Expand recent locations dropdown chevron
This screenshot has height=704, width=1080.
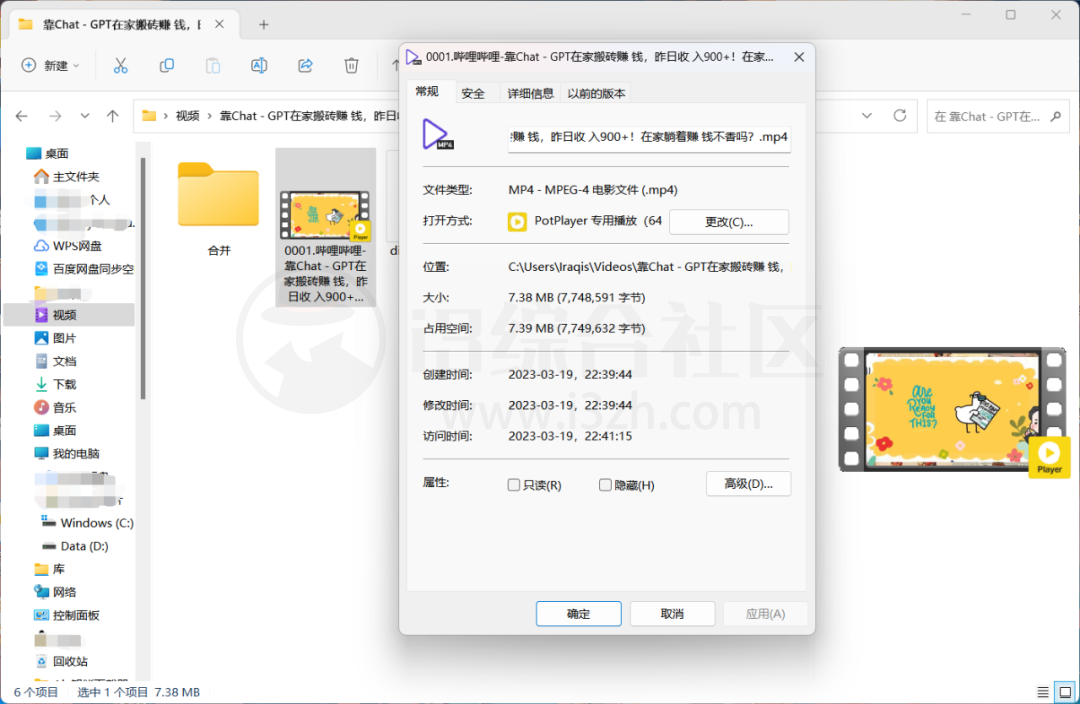(85, 116)
